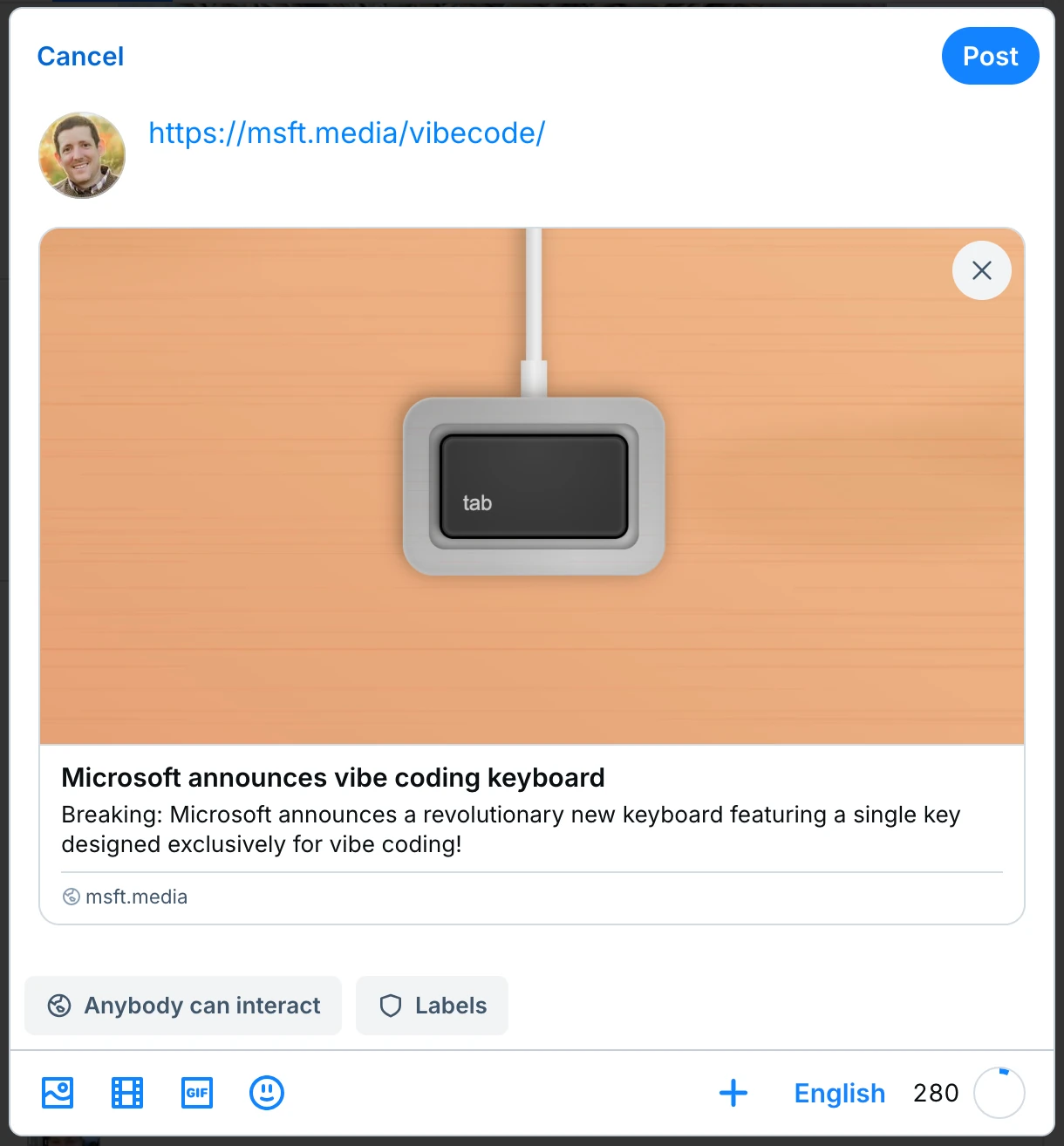This screenshot has width=1064, height=1146.
Task: Click the character count progress circle
Action: coord(999,1093)
